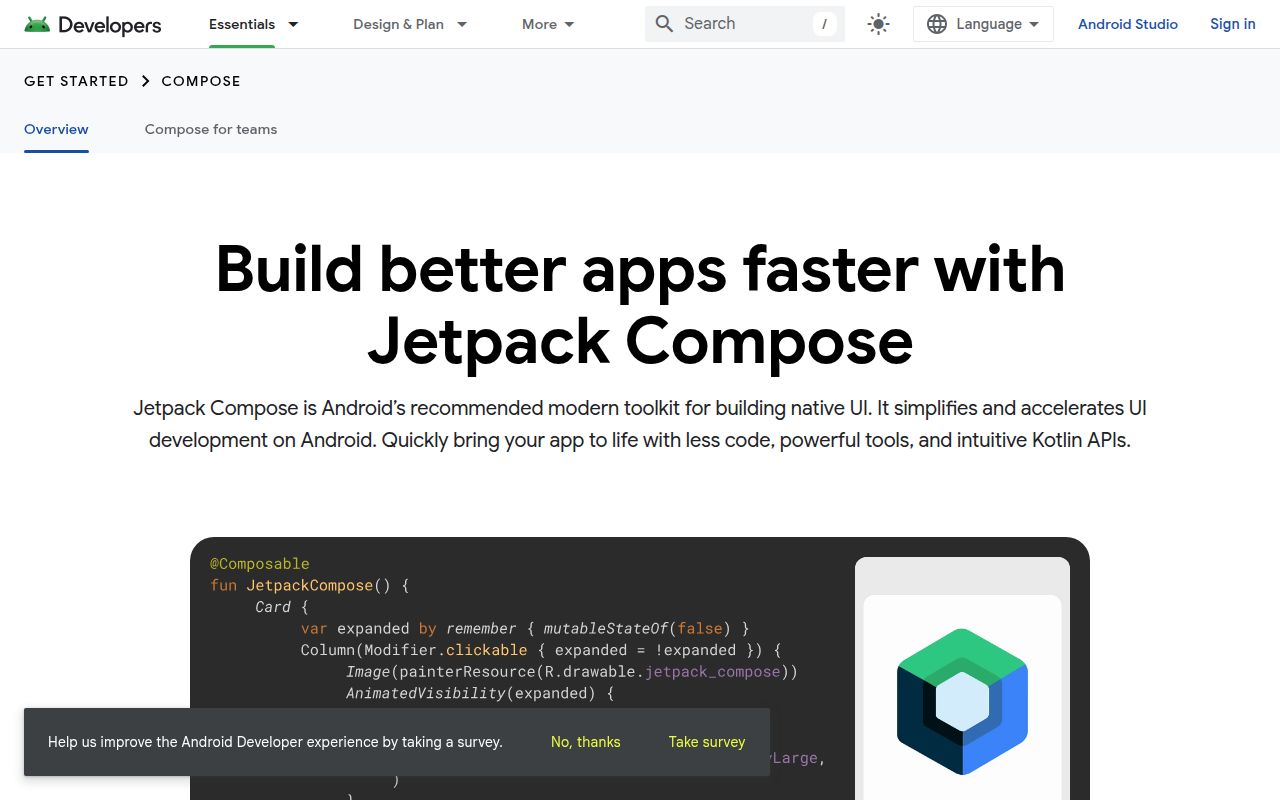This screenshot has height=800, width=1280.
Task: Click the search magnifier icon
Action: (664, 23)
